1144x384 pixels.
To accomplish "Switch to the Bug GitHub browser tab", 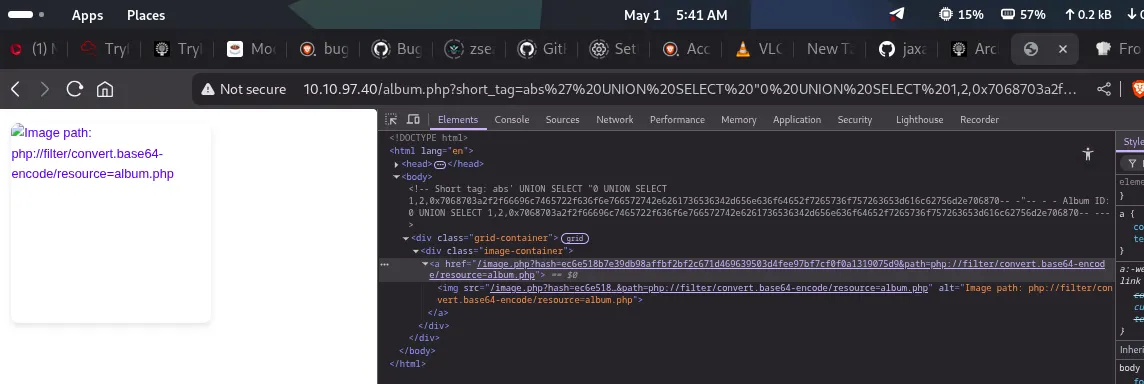I will click(x=398, y=49).
